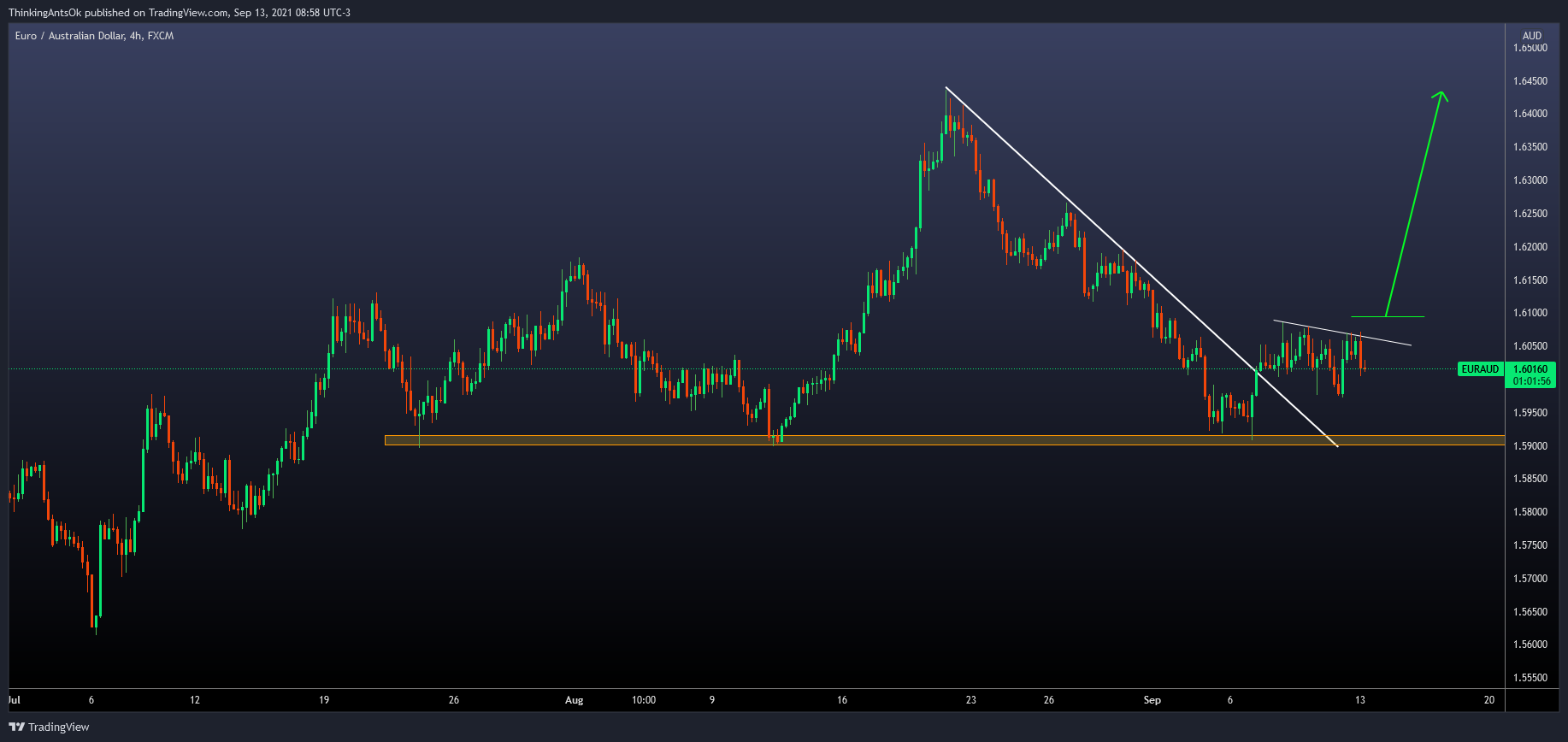
Task: Click the EURAUD symbol price label
Action: pos(1480,369)
